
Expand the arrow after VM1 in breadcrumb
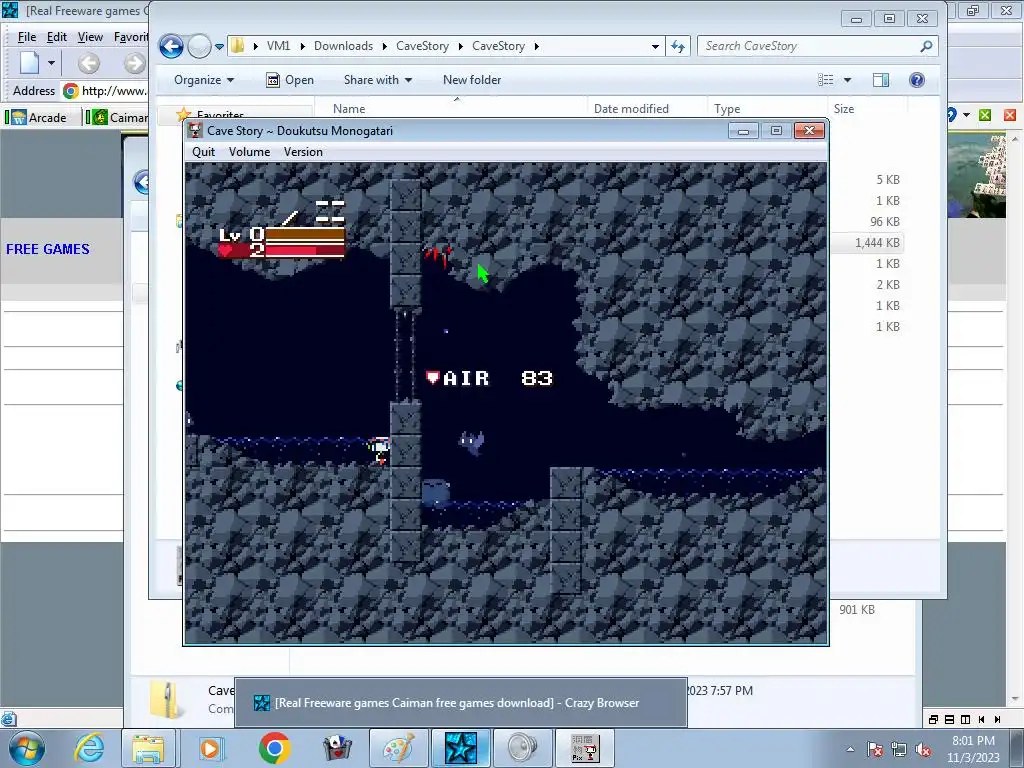pos(302,46)
